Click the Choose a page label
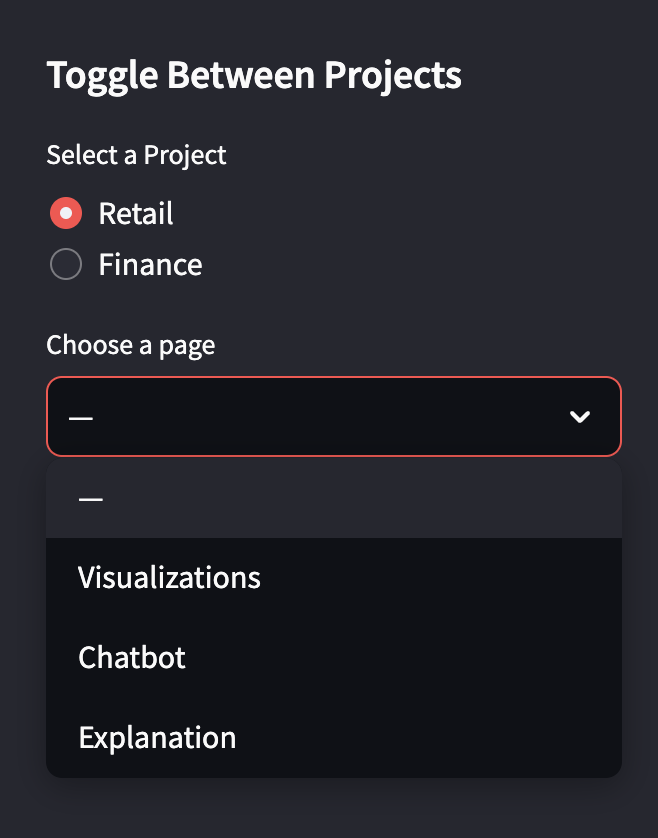Image resolution: width=658 pixels, height=838 pixels. click(130, 345)
